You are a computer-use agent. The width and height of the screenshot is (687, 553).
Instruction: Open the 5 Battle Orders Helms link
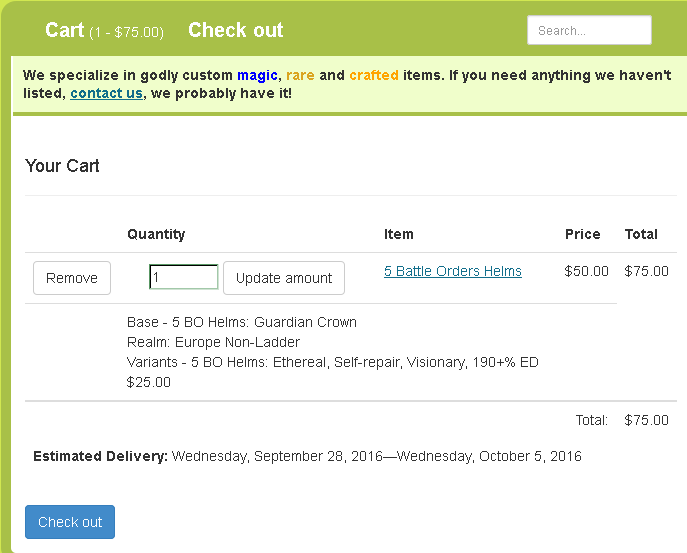pyautogui.click(x=453, y=271)
